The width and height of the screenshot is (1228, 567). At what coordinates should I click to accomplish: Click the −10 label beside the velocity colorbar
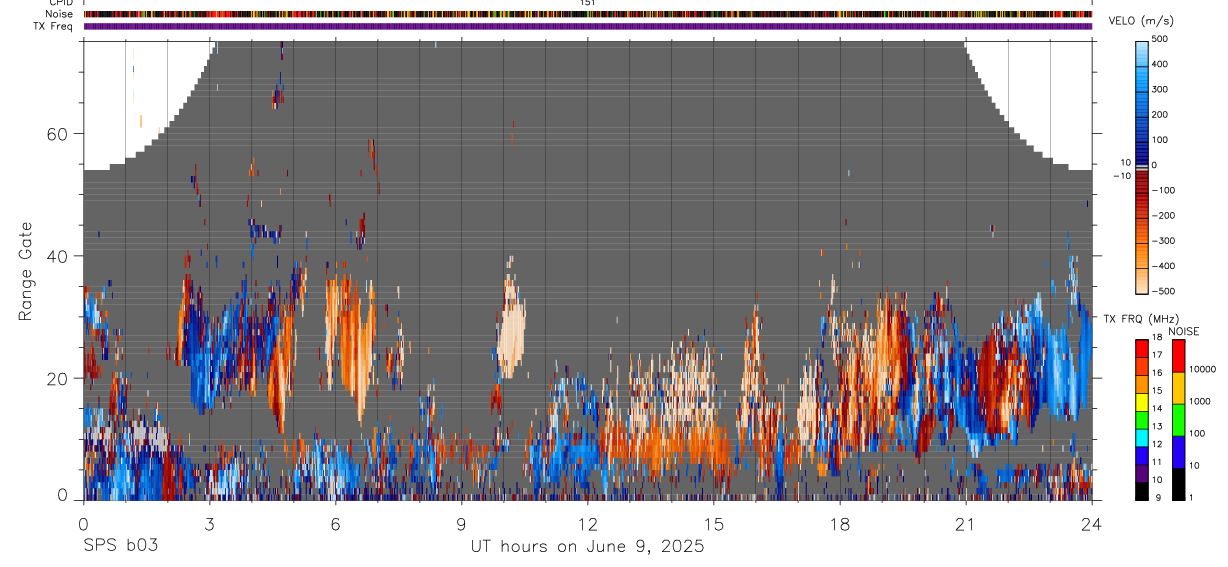click(x=1122, y=176)
